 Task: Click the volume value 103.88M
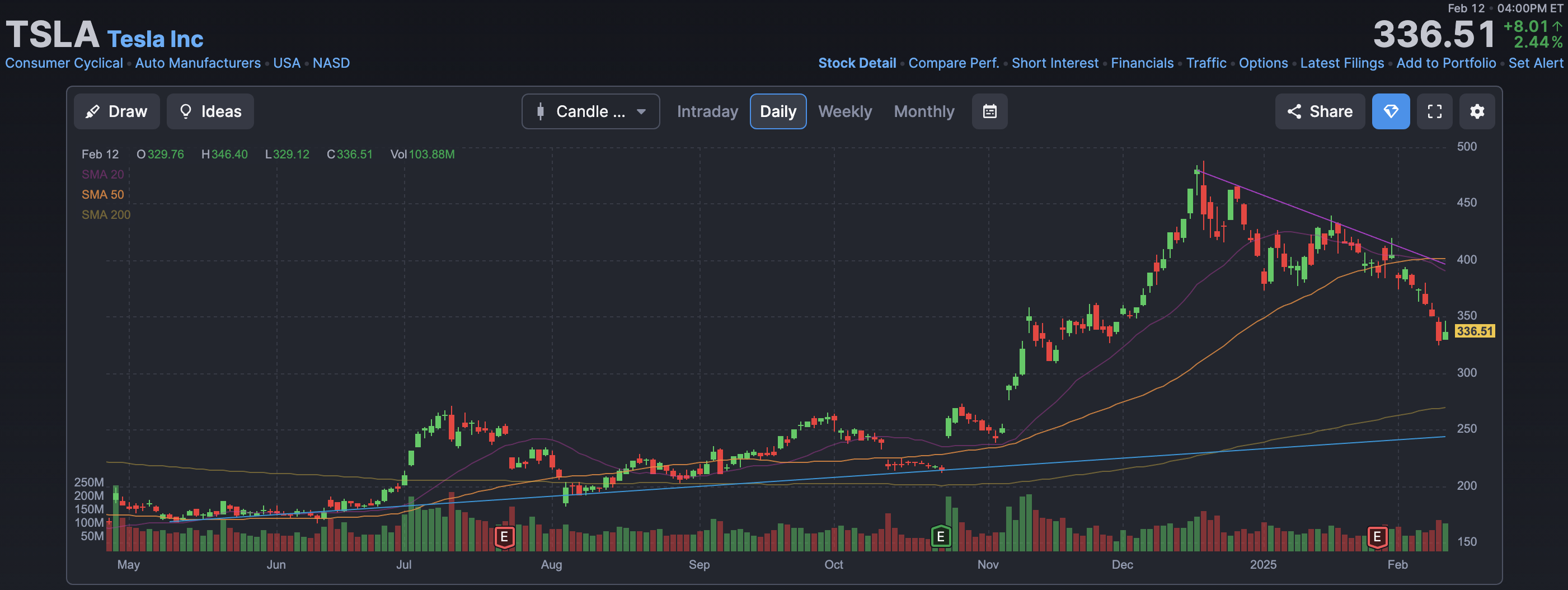click(431, 154)
